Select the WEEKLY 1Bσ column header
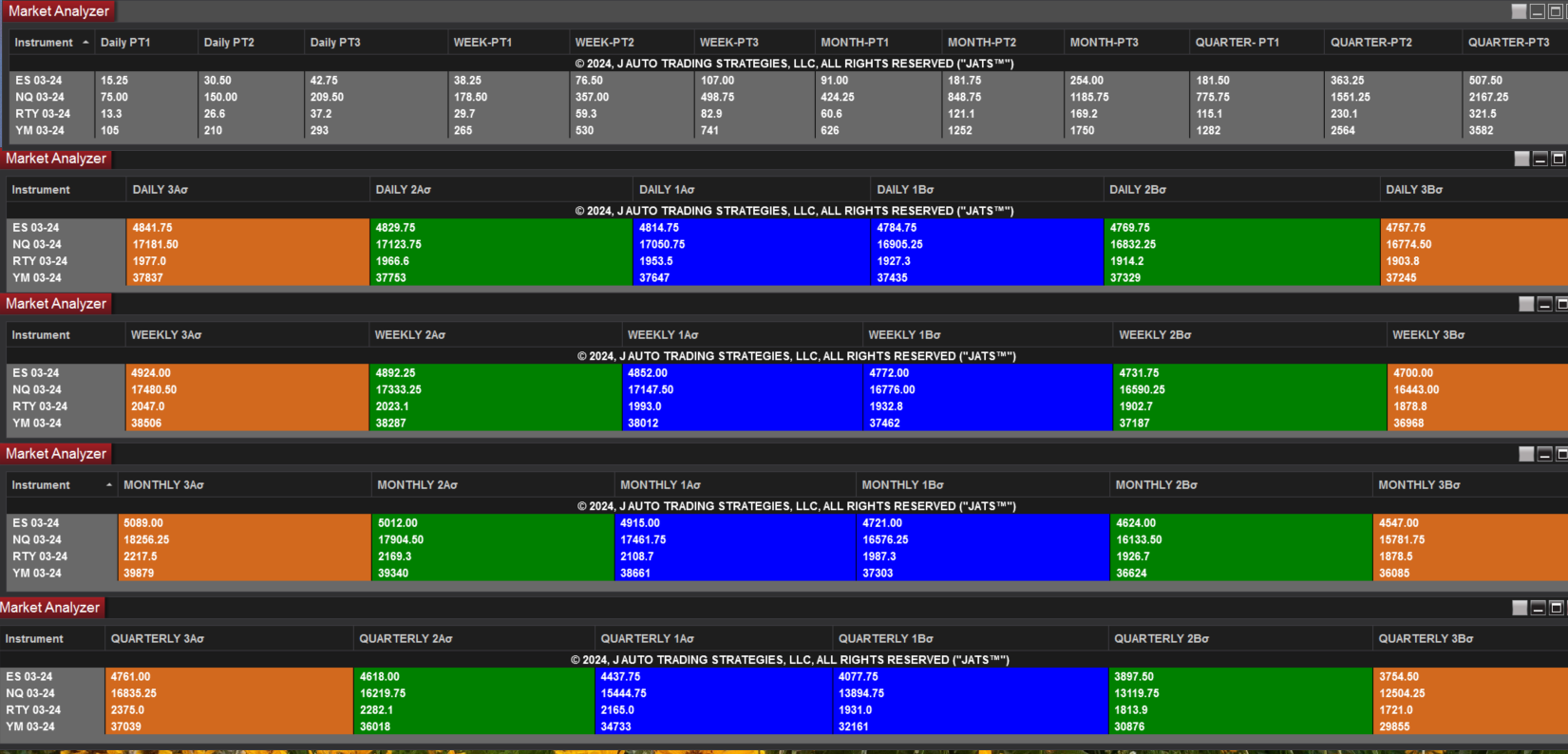This screenshot has height=754, width=1568. tap(988, 335)
